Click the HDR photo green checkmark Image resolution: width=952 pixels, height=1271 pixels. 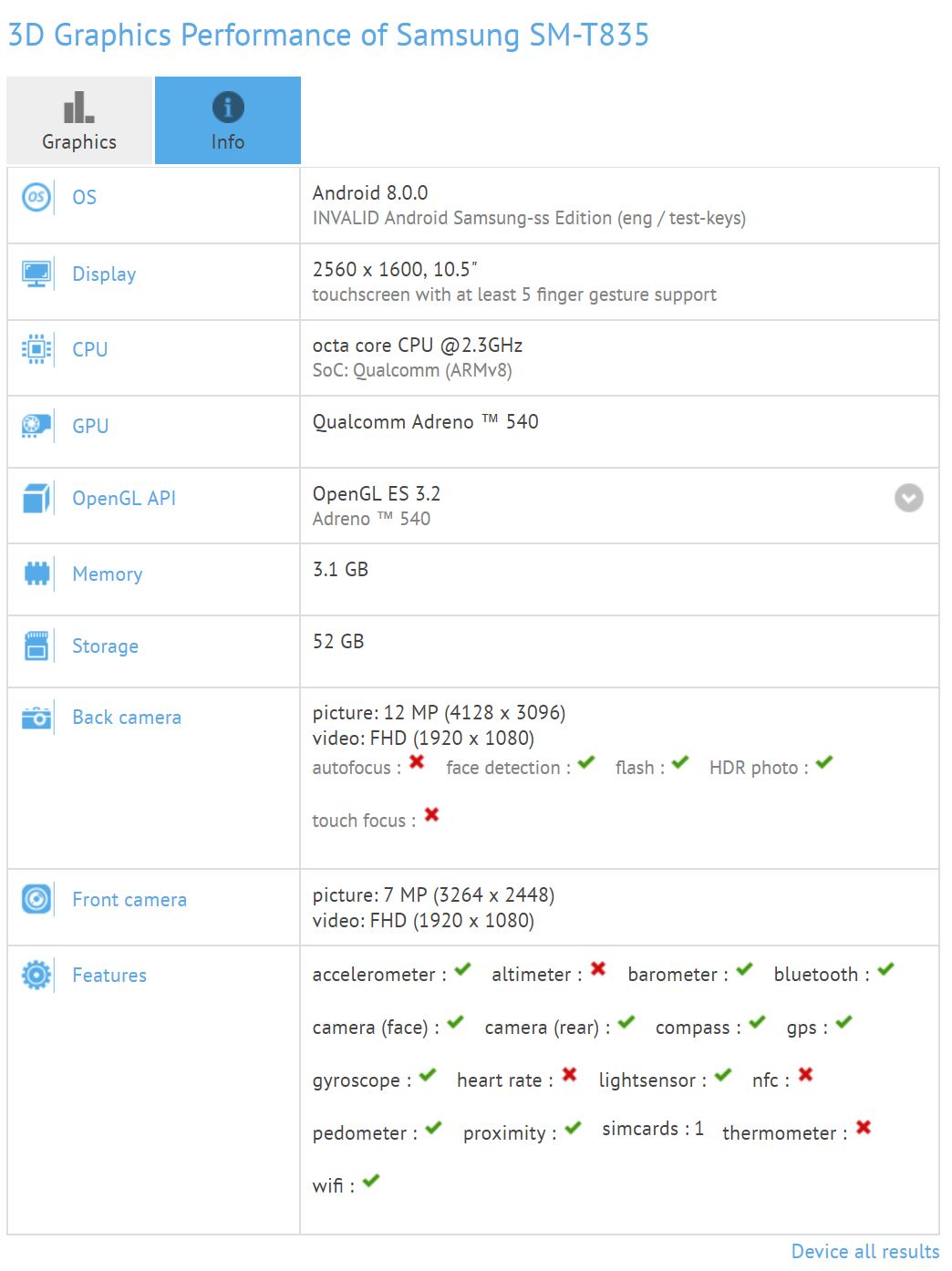point(824,761)
